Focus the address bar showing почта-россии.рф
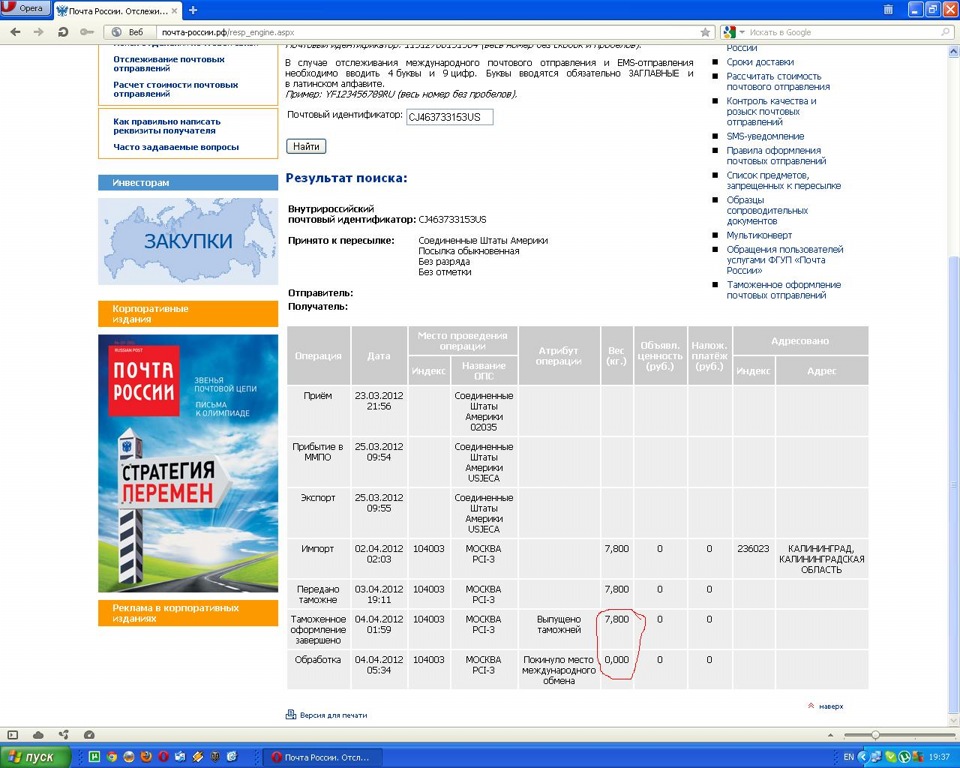Viewport: 960px width, 768px height. tap(429, 32)
